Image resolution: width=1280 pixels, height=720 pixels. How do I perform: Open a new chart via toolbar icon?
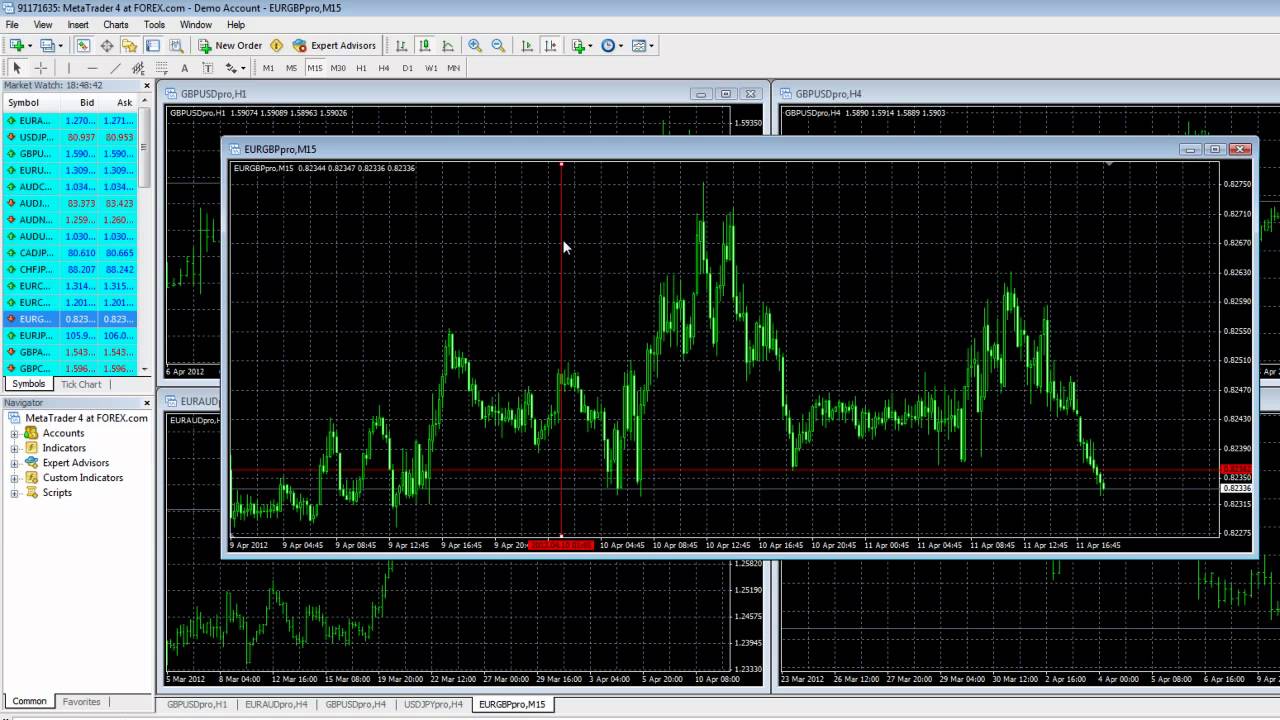click(x=16, y=45)
